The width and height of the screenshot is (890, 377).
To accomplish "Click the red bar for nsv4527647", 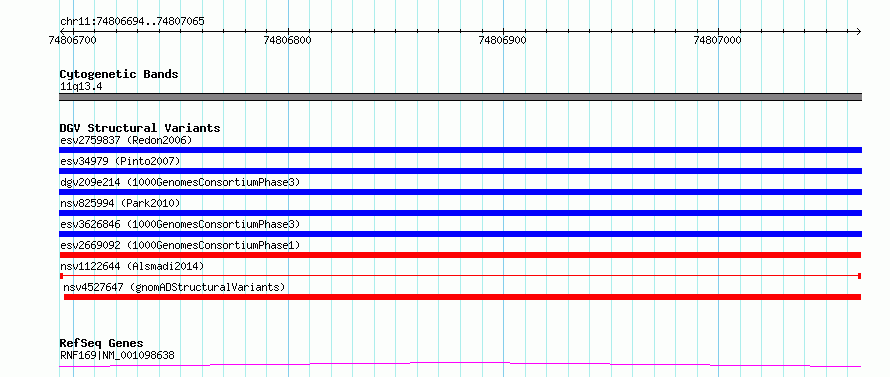I will tap(463, 297).
